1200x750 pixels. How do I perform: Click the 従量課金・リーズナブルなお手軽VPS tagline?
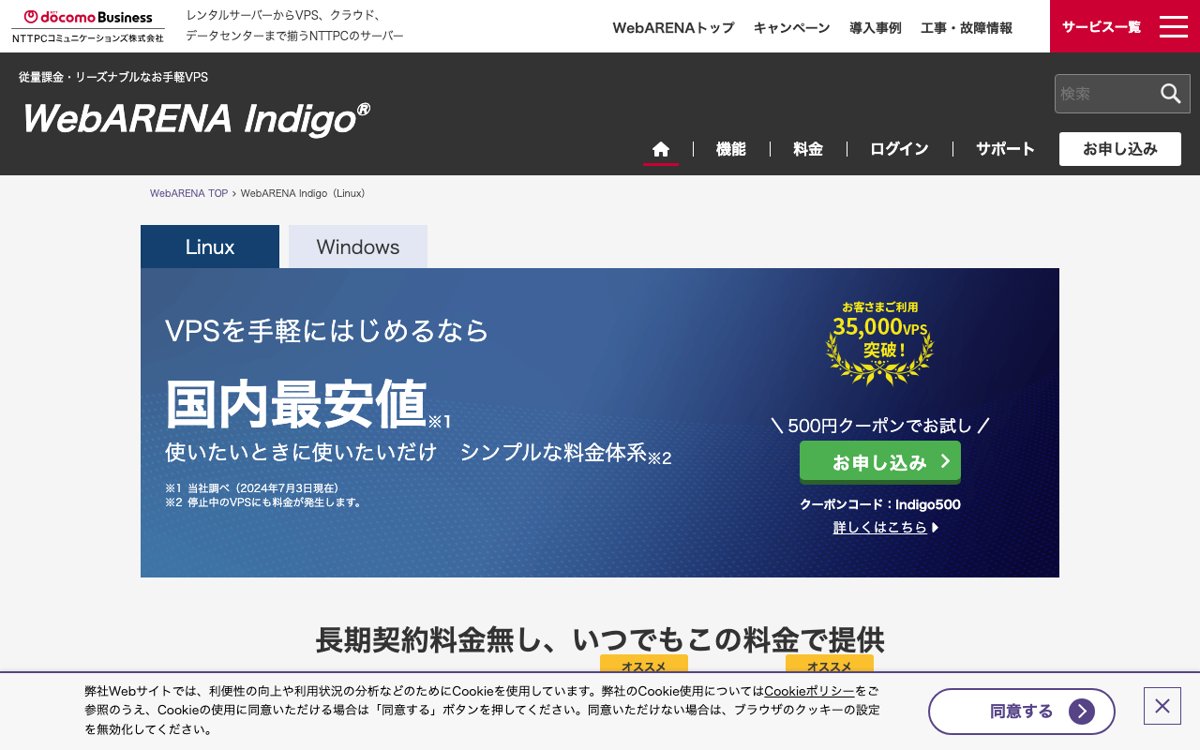click(x=113, y=77)
